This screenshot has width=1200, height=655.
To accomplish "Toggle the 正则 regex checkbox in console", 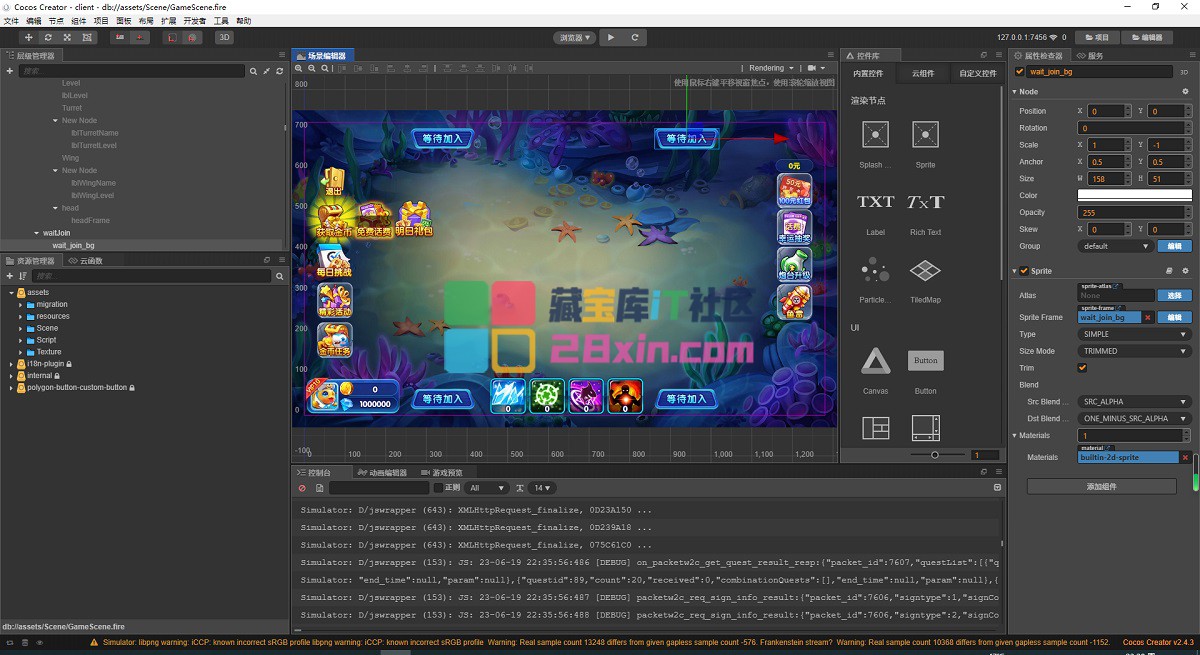I will [x=438, y=488].
